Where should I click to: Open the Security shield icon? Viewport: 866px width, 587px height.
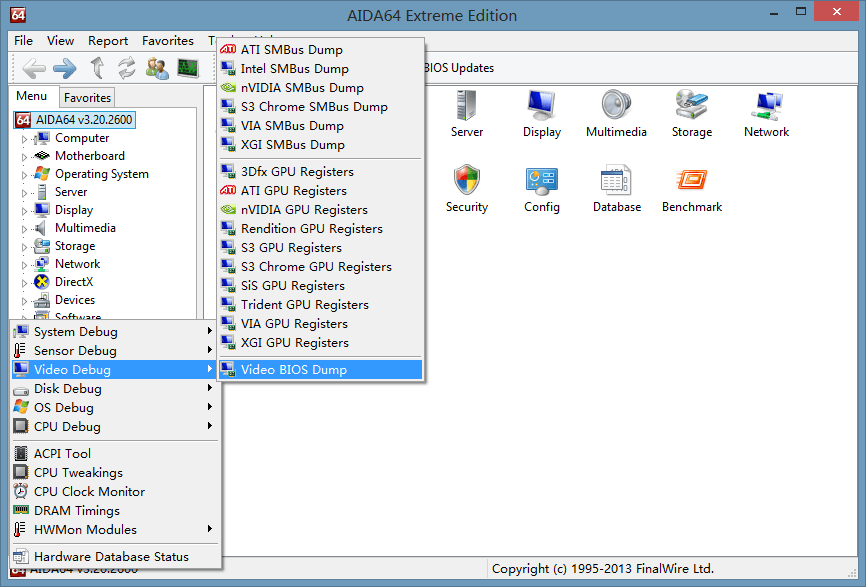click(x=467, y=189)
